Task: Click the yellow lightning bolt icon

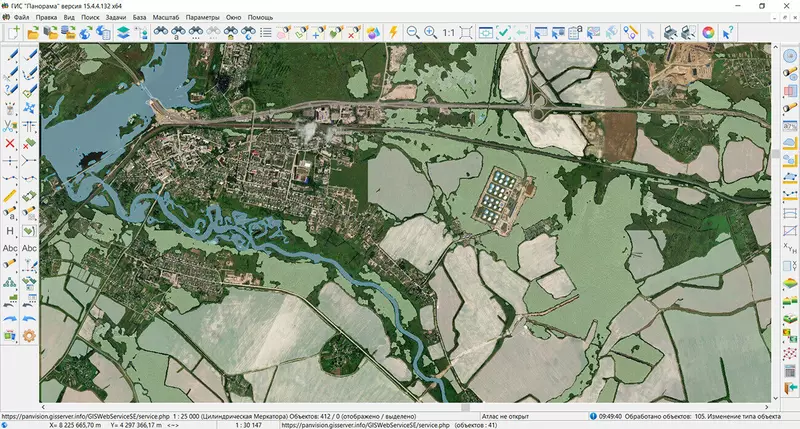Action: click(x=393, y=32)
